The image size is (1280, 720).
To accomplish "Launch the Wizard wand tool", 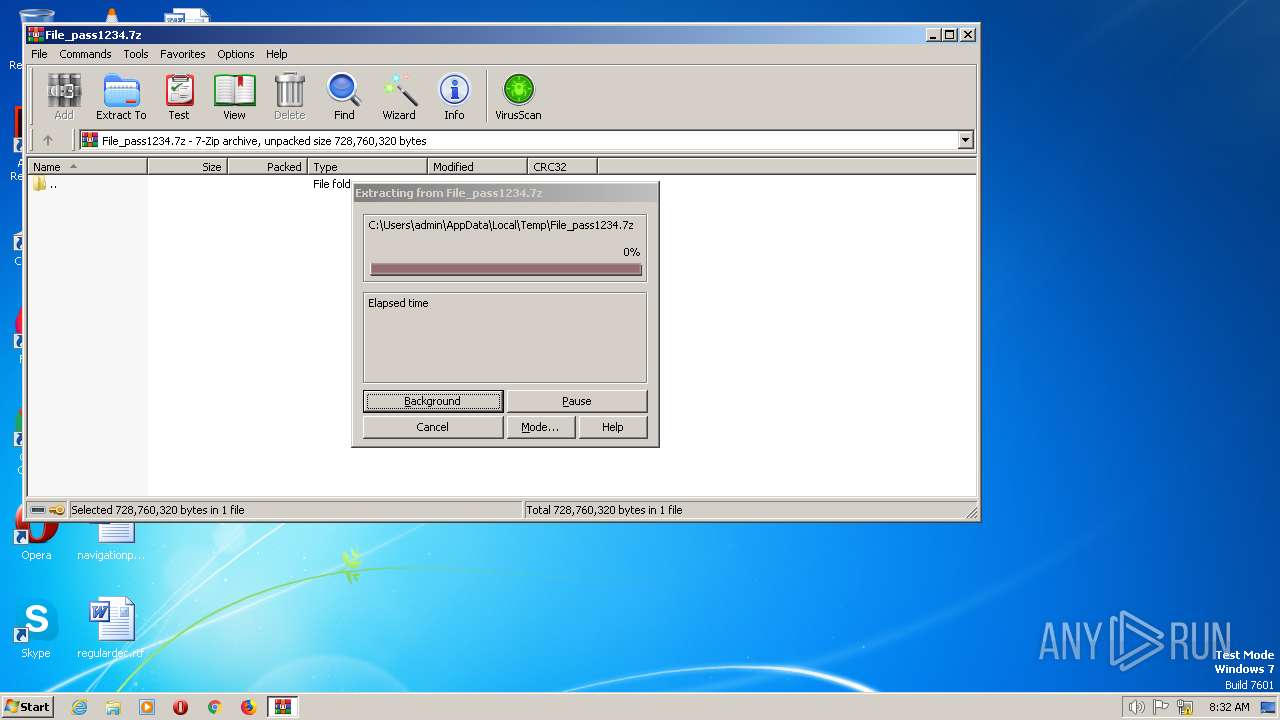I will (x=399, y=97).
